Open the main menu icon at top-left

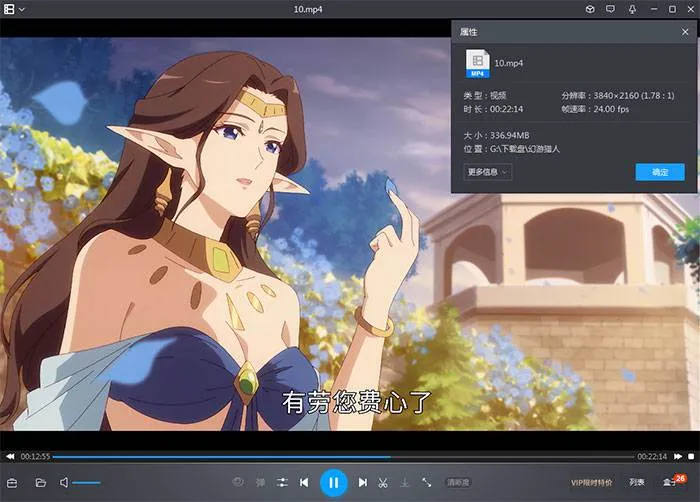click(x=9, y=9)
